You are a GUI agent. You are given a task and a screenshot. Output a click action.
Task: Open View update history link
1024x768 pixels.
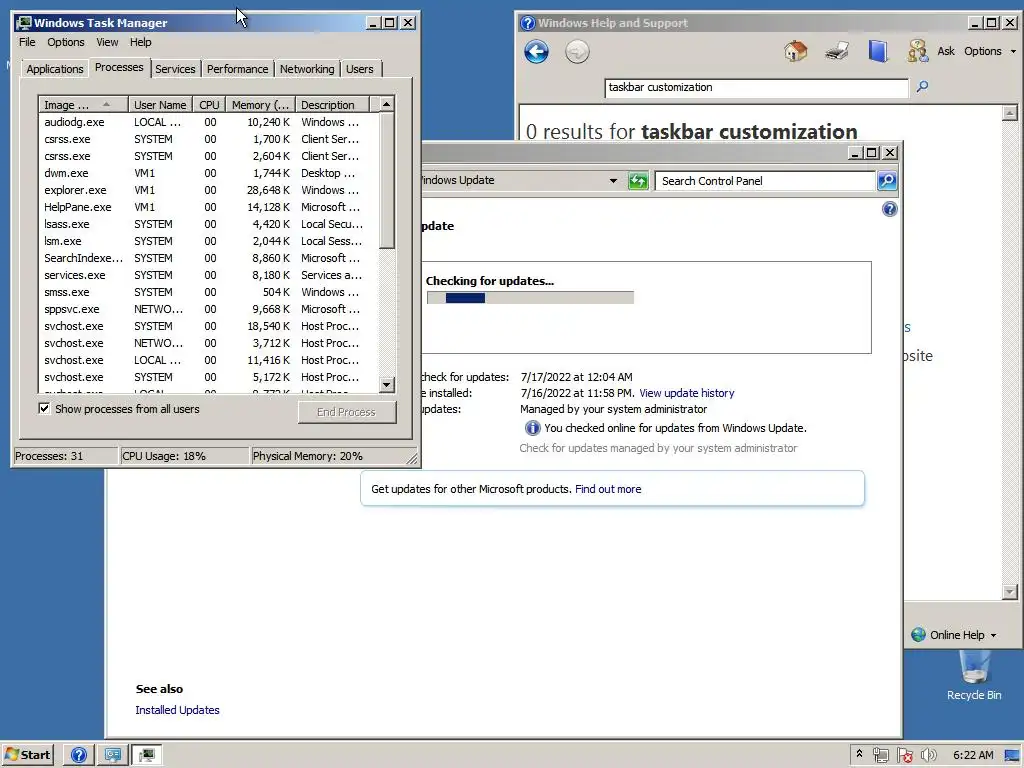point(686,393)
